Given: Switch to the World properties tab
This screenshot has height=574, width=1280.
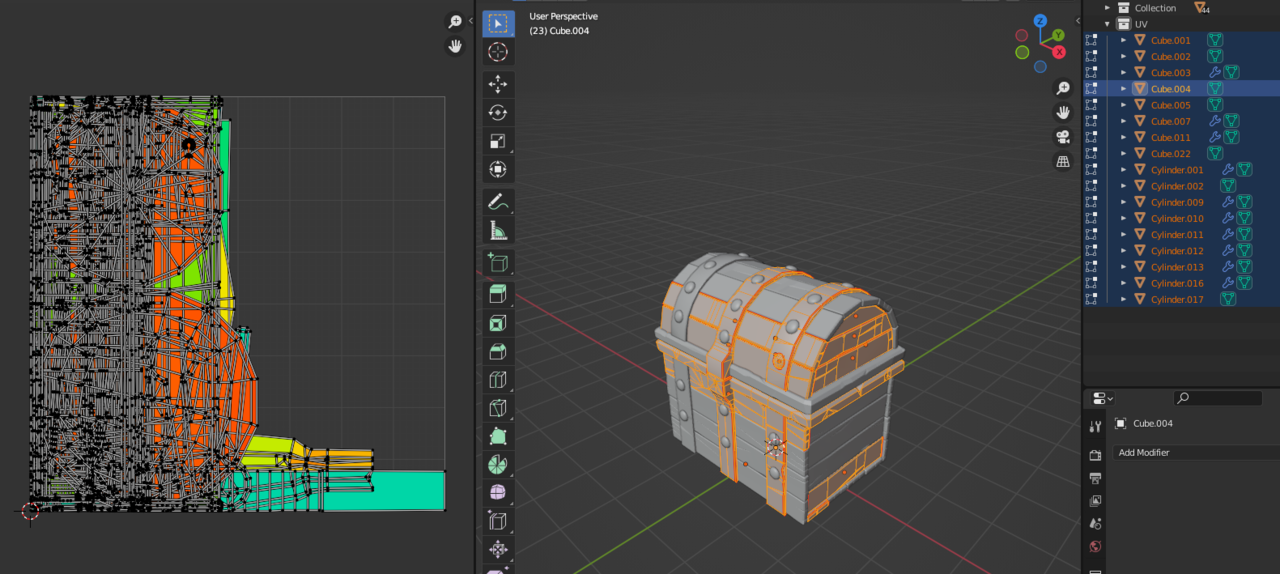Looking at the screenshot, I should click(x=1095, y=546).
